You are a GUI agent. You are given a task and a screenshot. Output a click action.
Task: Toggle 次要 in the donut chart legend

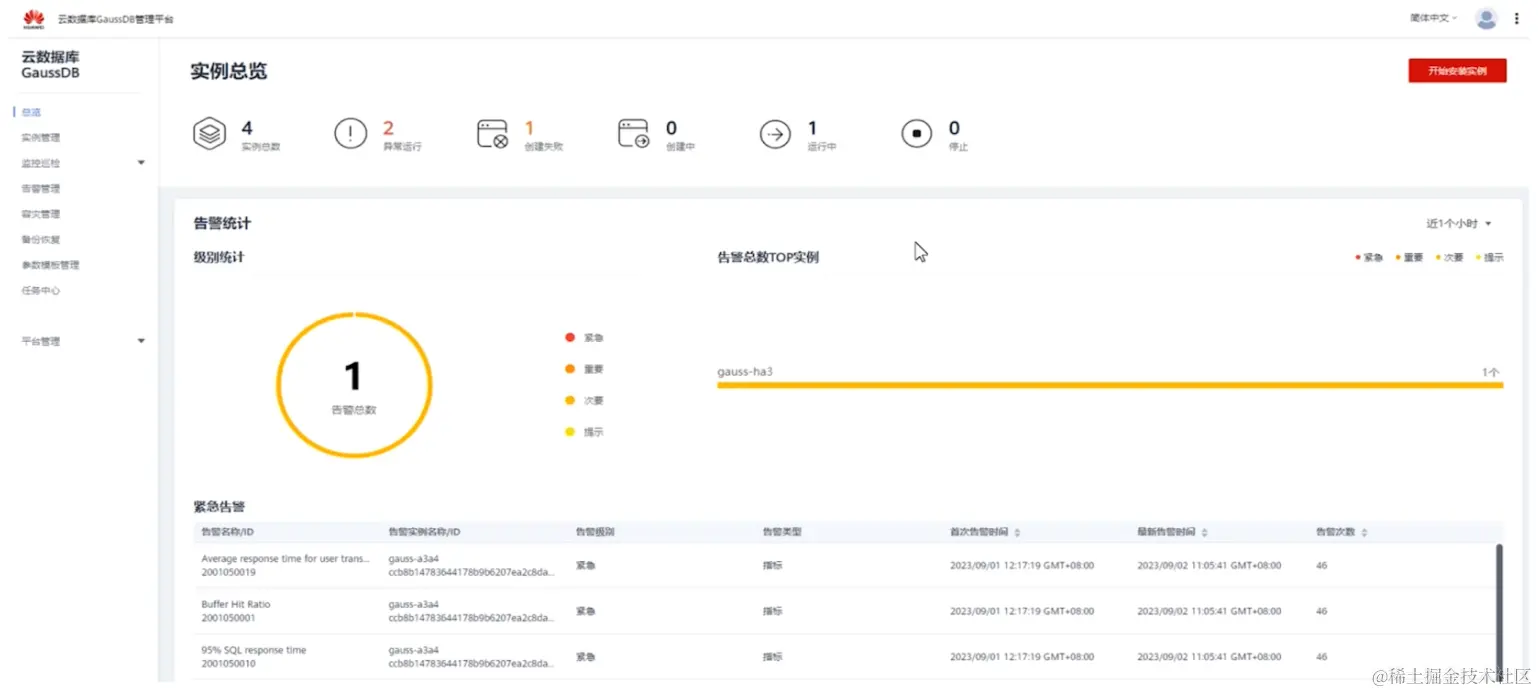click(x=585, y=401)
